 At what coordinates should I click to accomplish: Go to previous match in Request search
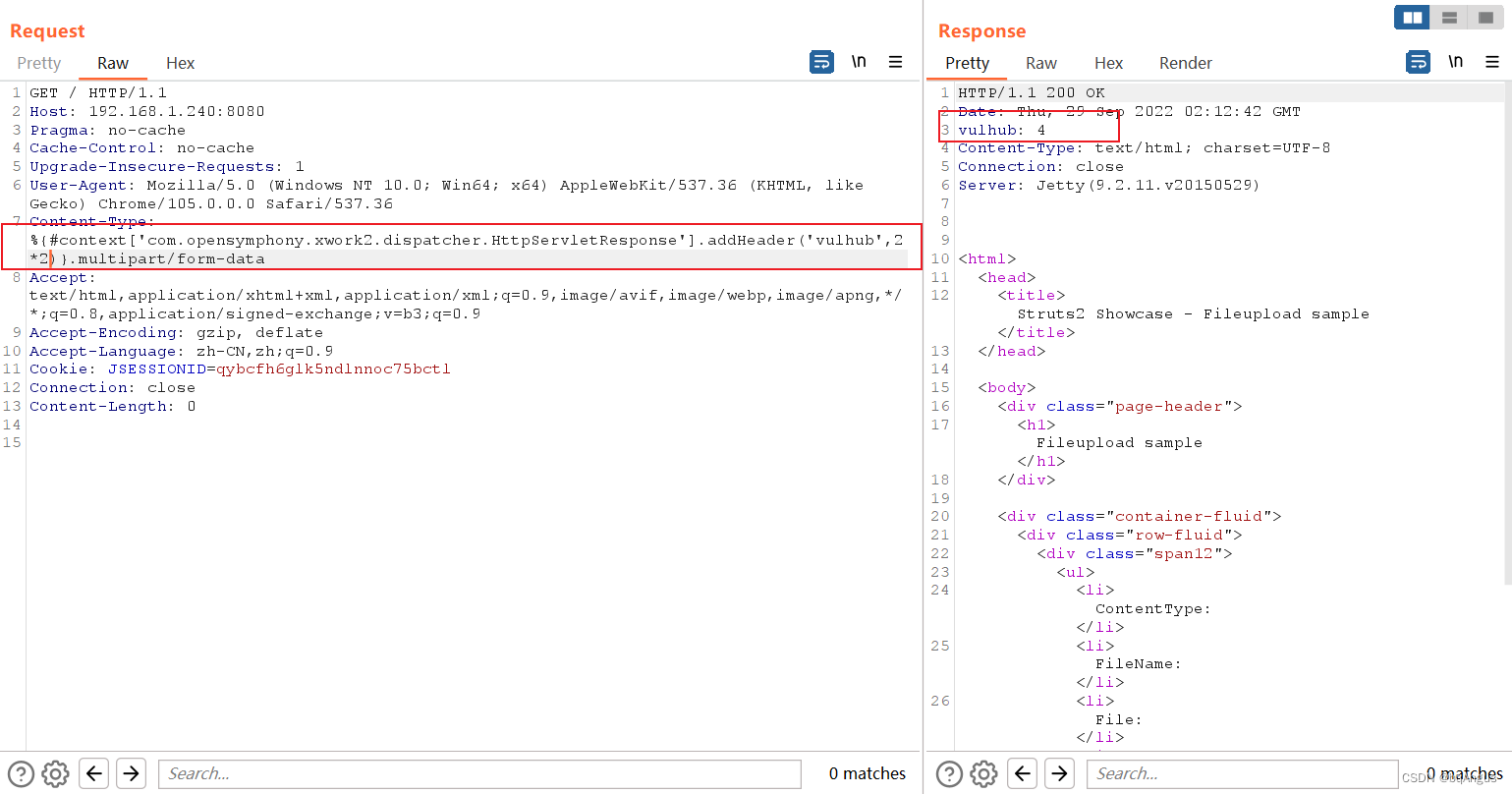94,773
